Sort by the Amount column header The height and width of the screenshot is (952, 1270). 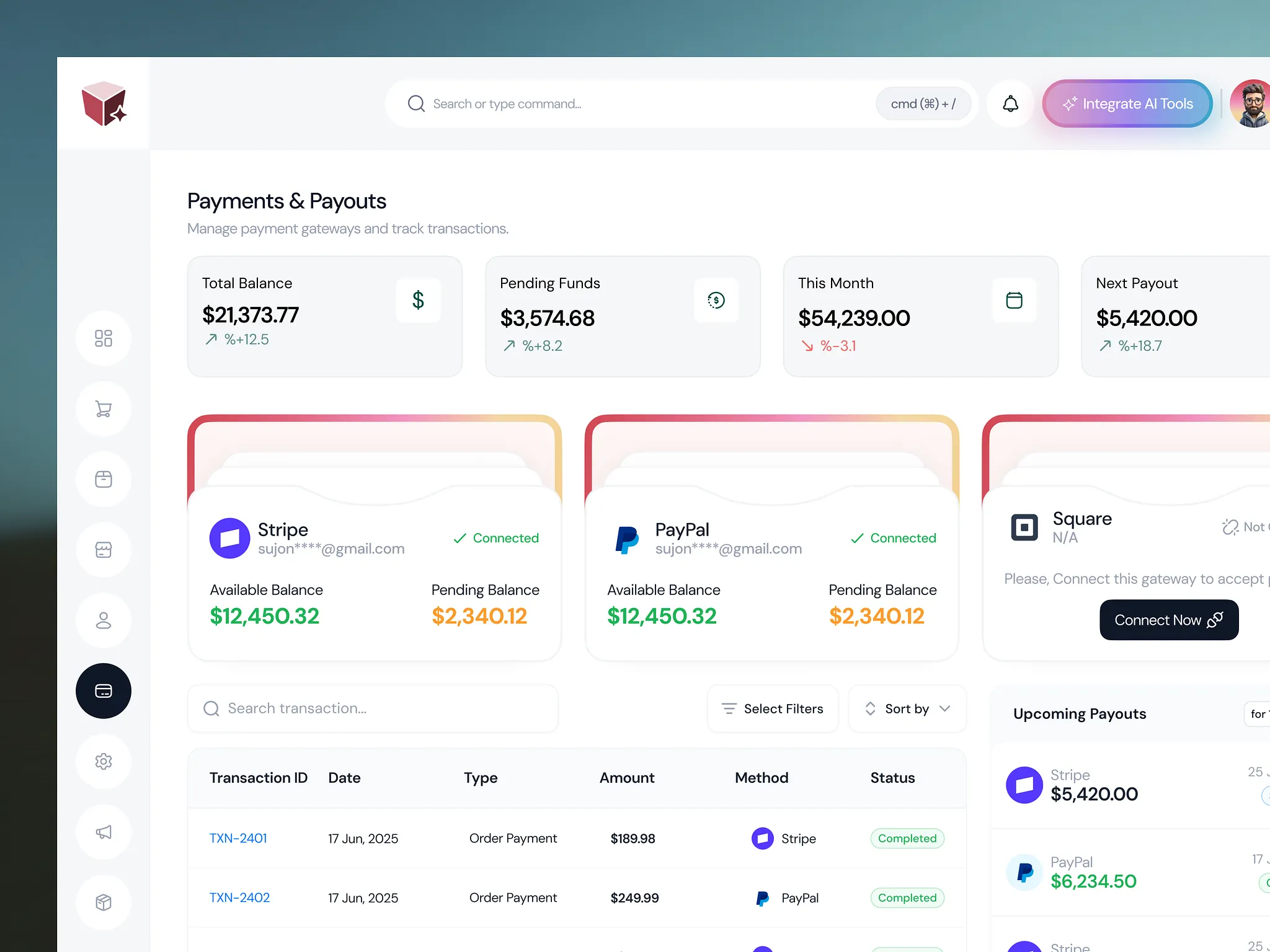pos(626,778)
